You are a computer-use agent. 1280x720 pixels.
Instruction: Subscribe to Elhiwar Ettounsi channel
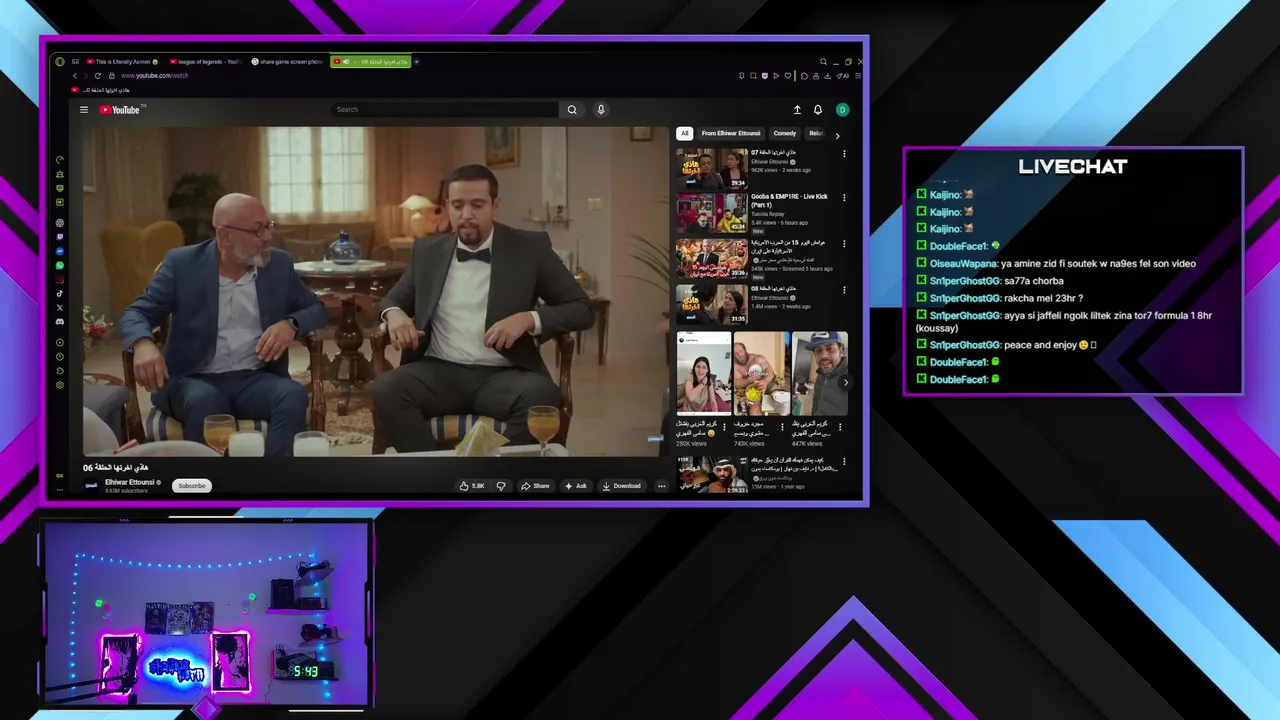click(192, 486)
